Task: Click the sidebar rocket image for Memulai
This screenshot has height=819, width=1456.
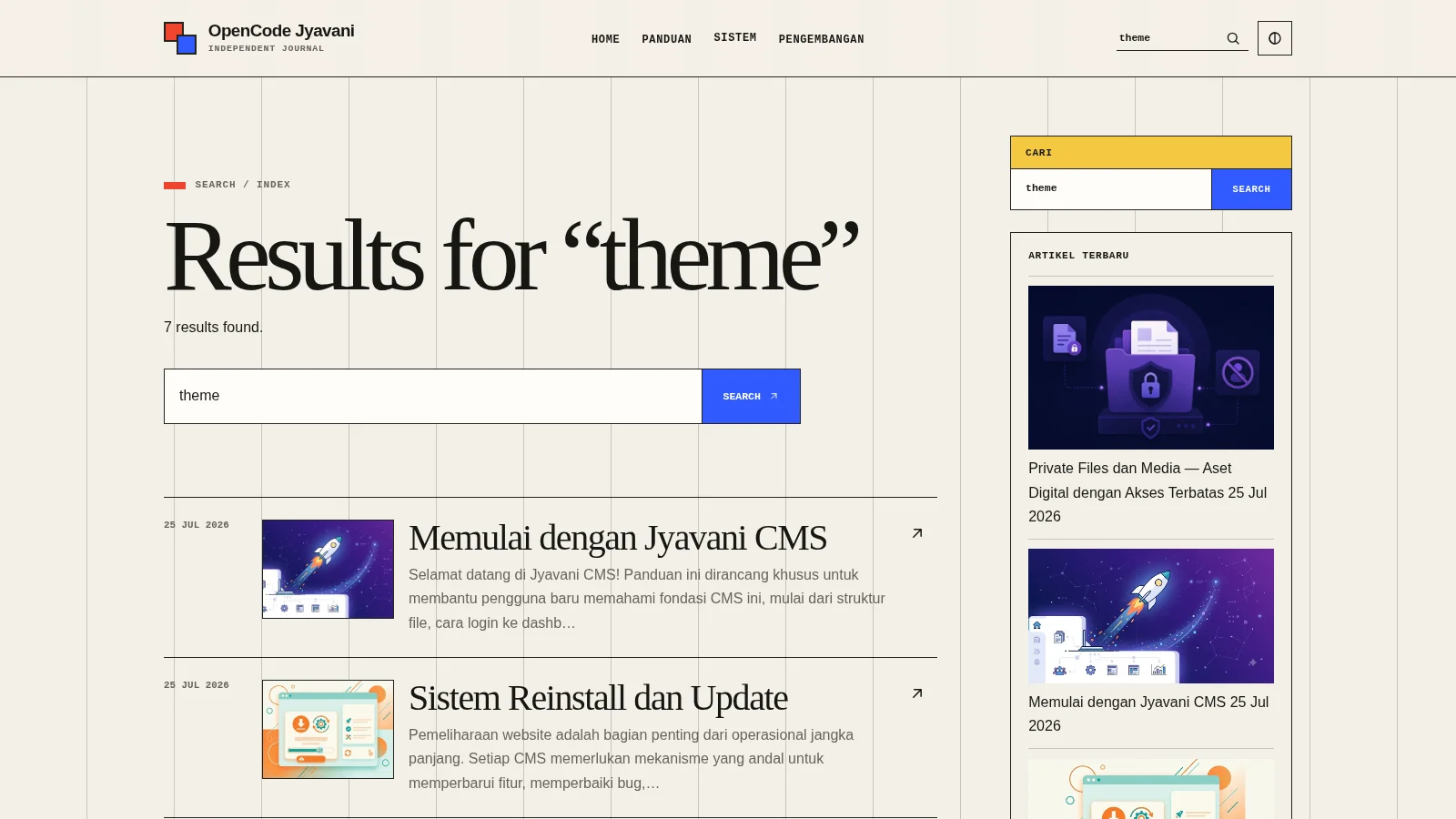Action: click(1151, 616)
